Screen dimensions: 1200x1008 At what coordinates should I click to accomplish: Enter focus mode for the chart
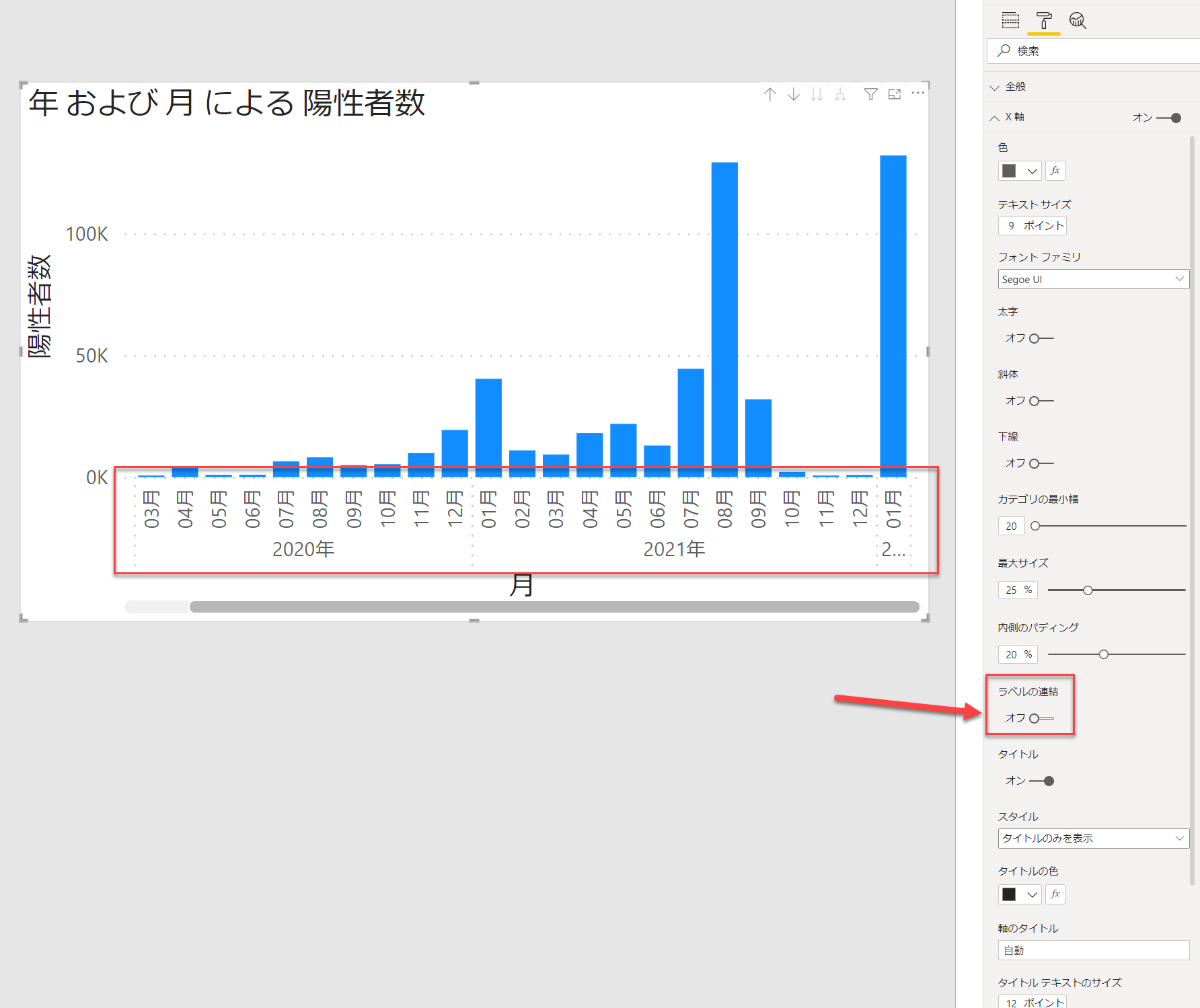(x=895, y=94)
